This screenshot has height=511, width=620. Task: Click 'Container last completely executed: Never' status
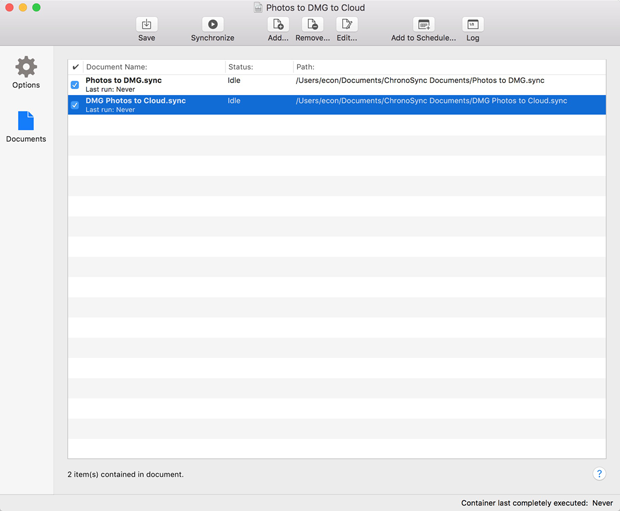pos(537,503)
